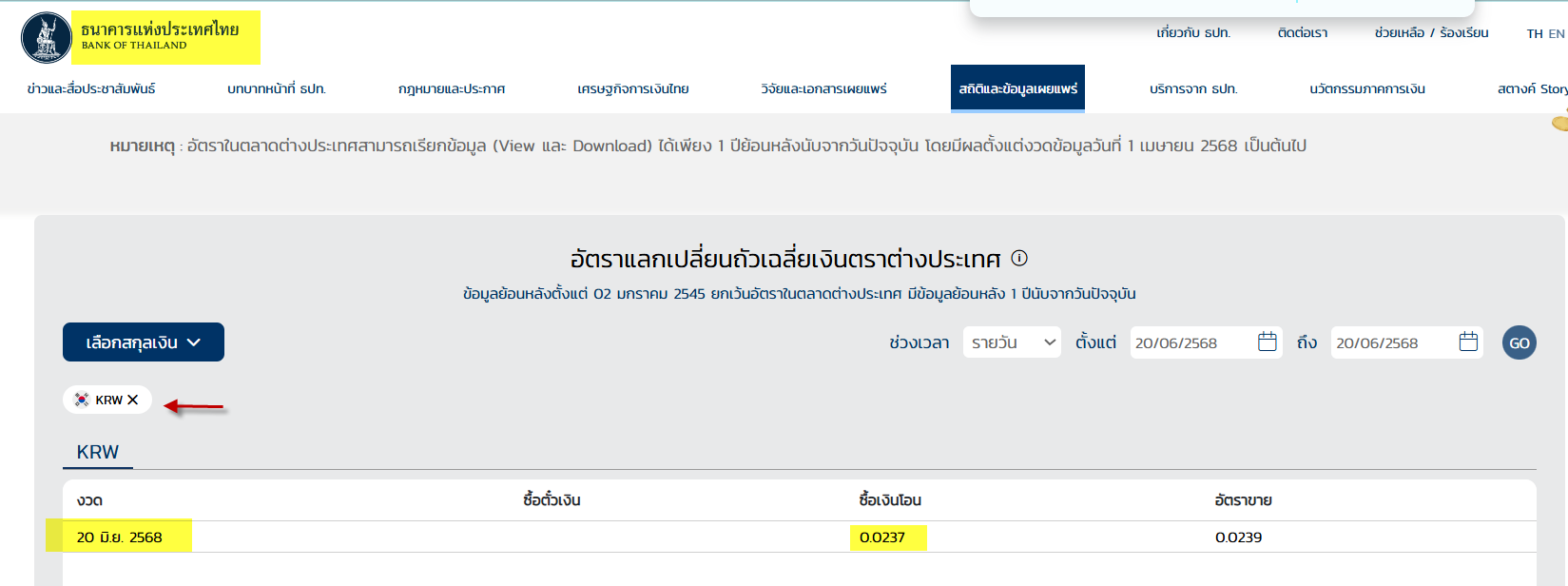Screen dimensions: 1568x586
Task: Open the end date calendar picker icon
Action: [x=1468, y=342]
